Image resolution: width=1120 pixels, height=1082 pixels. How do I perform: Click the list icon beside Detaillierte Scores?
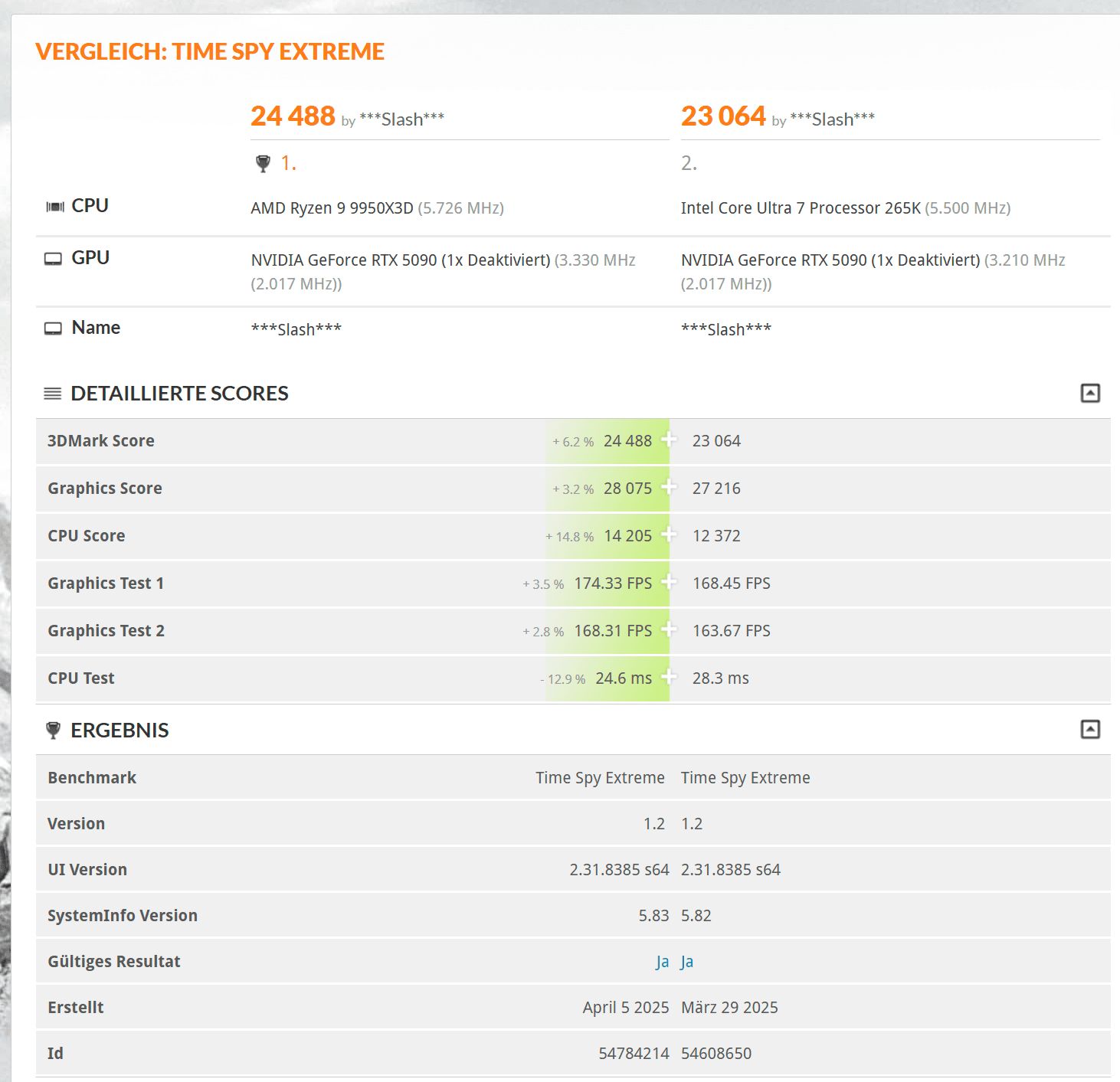click(53, 394)
